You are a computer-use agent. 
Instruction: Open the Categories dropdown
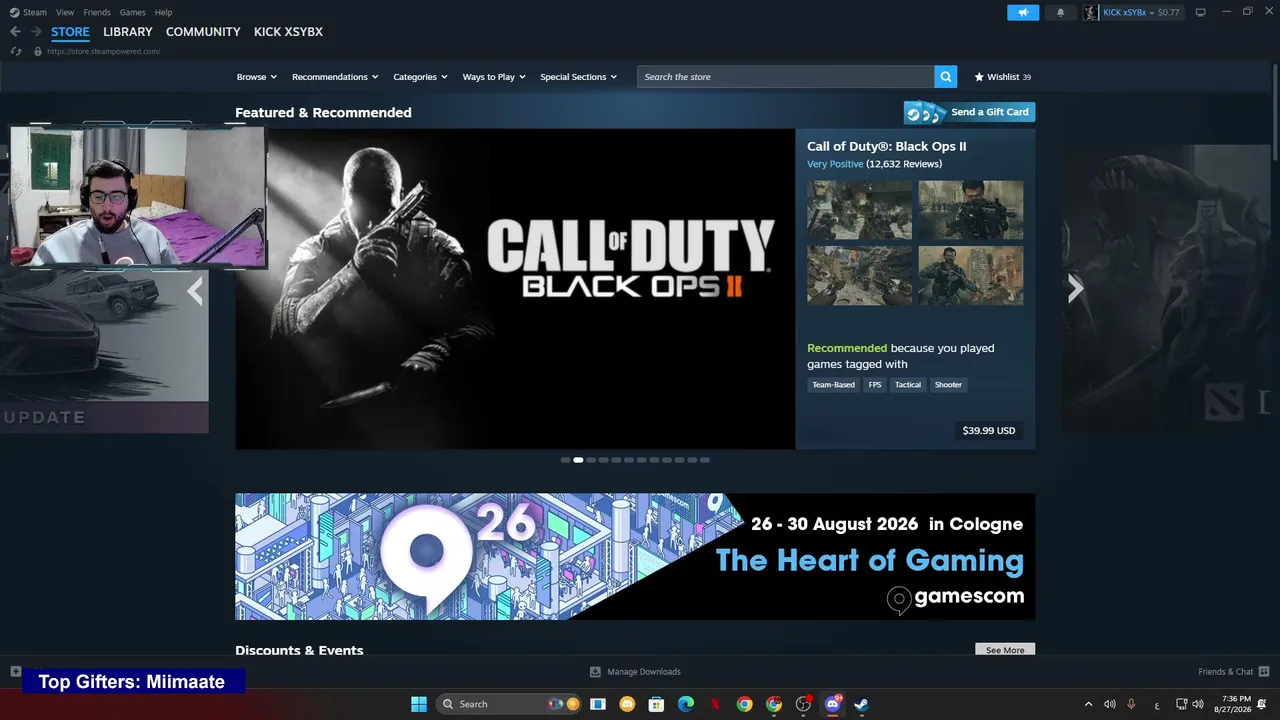tap(420, 77)
